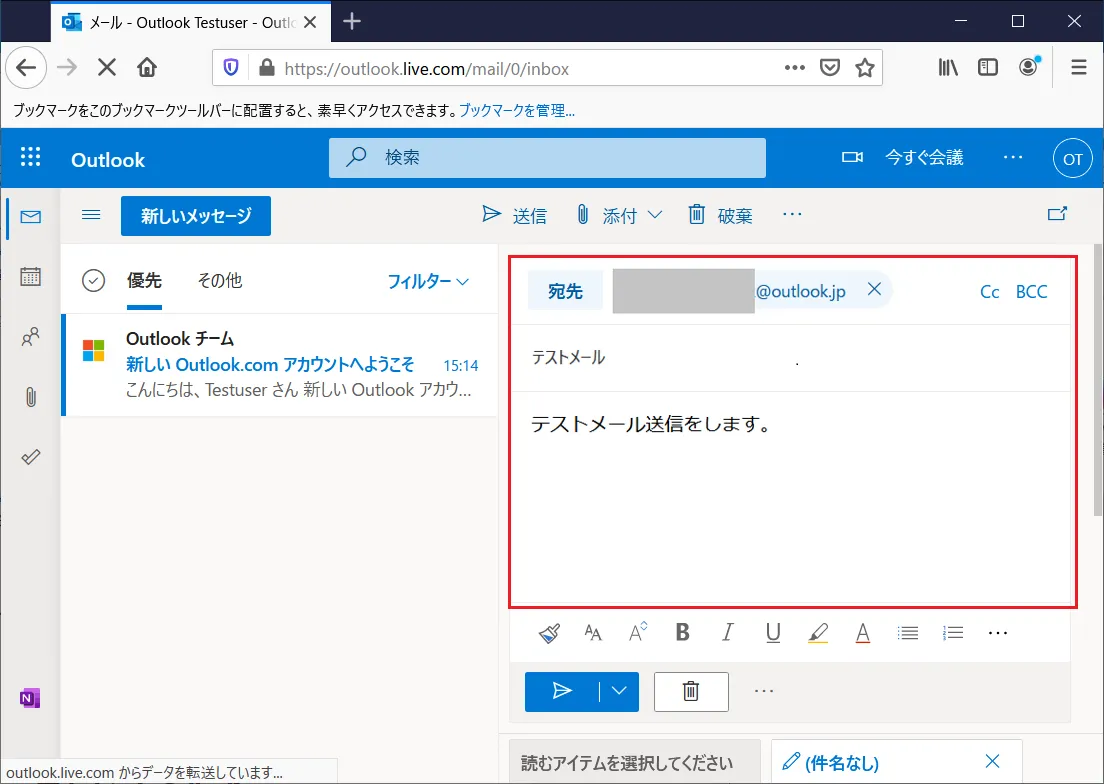Image resolution: width=1104 pixels, height=784 pixels.
Task: Click Send in the top toolbar
Action: coord(514,215)
